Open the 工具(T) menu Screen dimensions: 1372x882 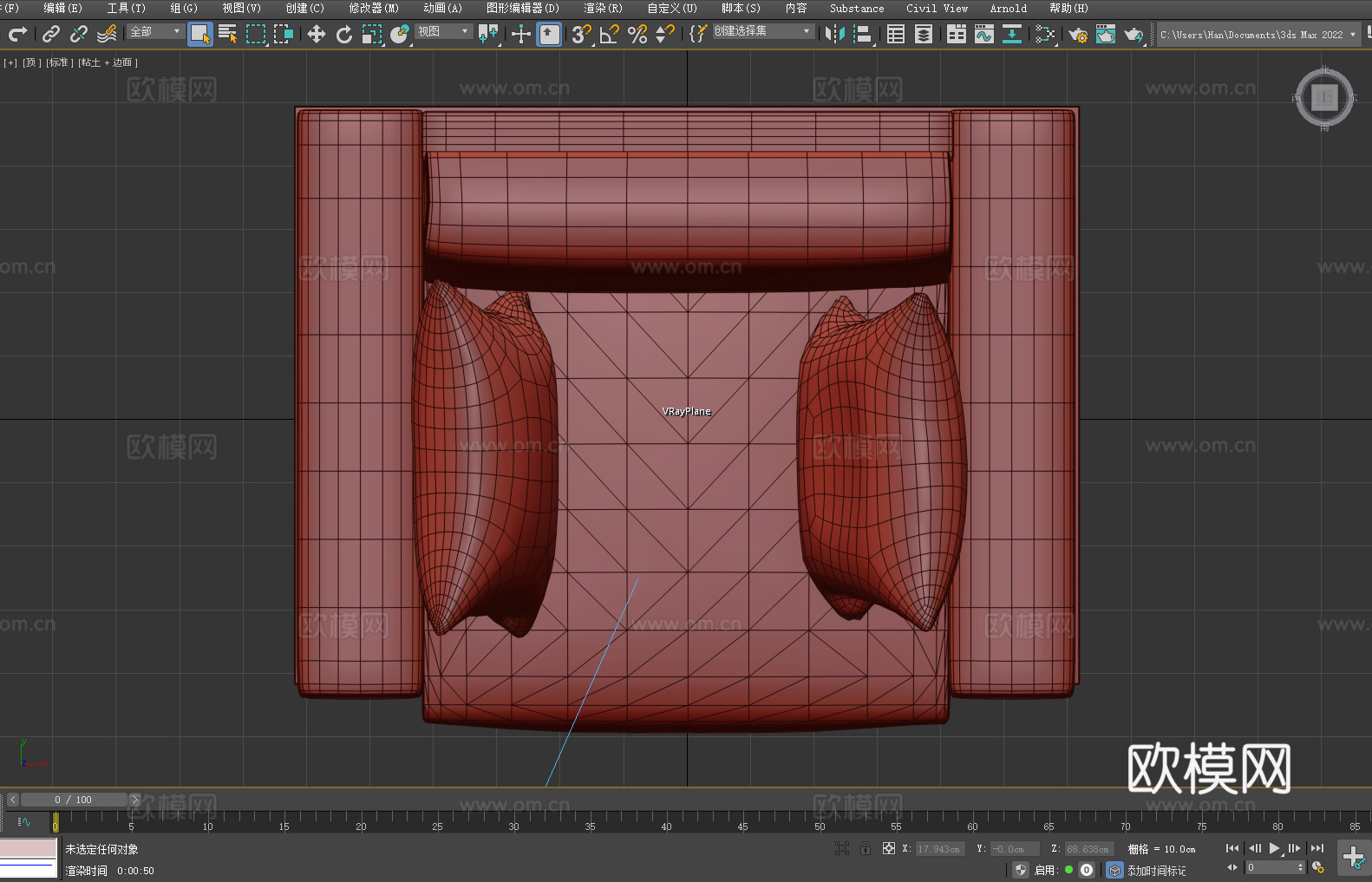click(x=127, y=8)
